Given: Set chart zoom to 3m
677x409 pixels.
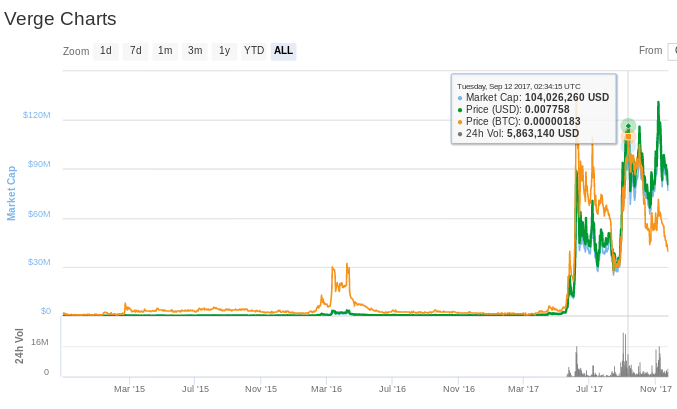Looking at the screenshot, I should tap(195, 51).
